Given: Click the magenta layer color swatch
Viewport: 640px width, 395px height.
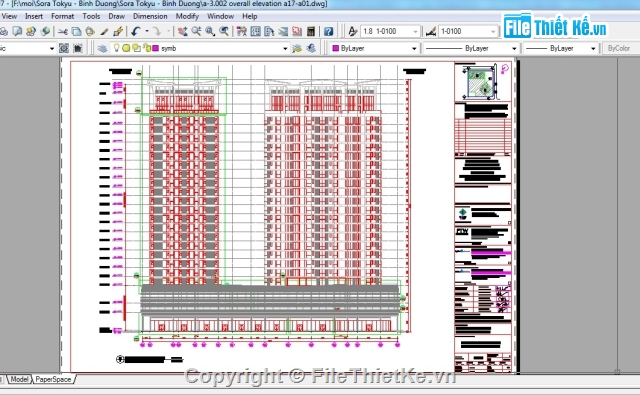Looking at the screenshot, I should point(155,48).
